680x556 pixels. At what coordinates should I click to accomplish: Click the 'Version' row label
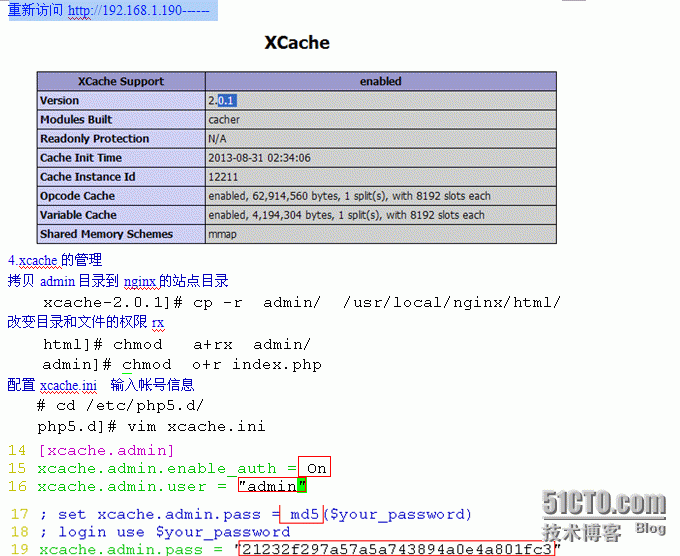[x=59, y=101]
